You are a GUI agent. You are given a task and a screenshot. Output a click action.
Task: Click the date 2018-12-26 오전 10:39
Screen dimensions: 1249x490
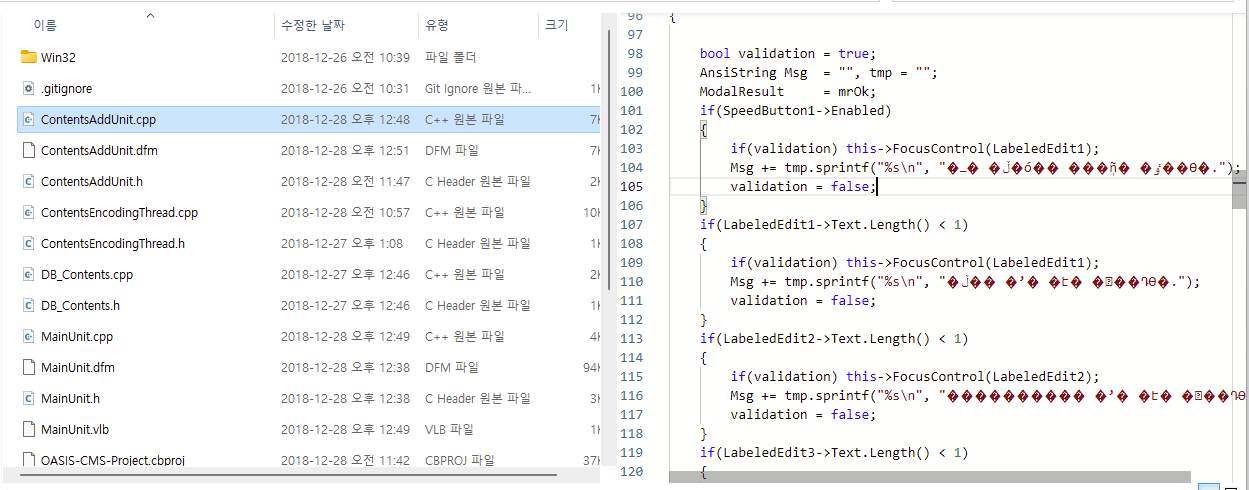(346, 57)
